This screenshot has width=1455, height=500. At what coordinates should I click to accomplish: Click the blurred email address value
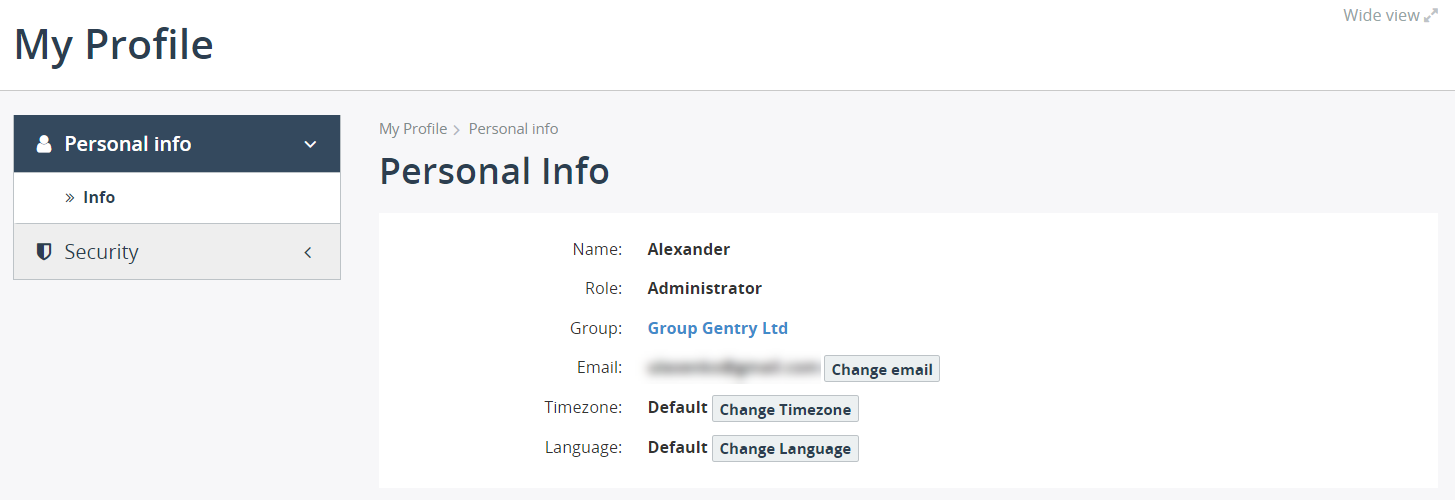click(734, 368)
